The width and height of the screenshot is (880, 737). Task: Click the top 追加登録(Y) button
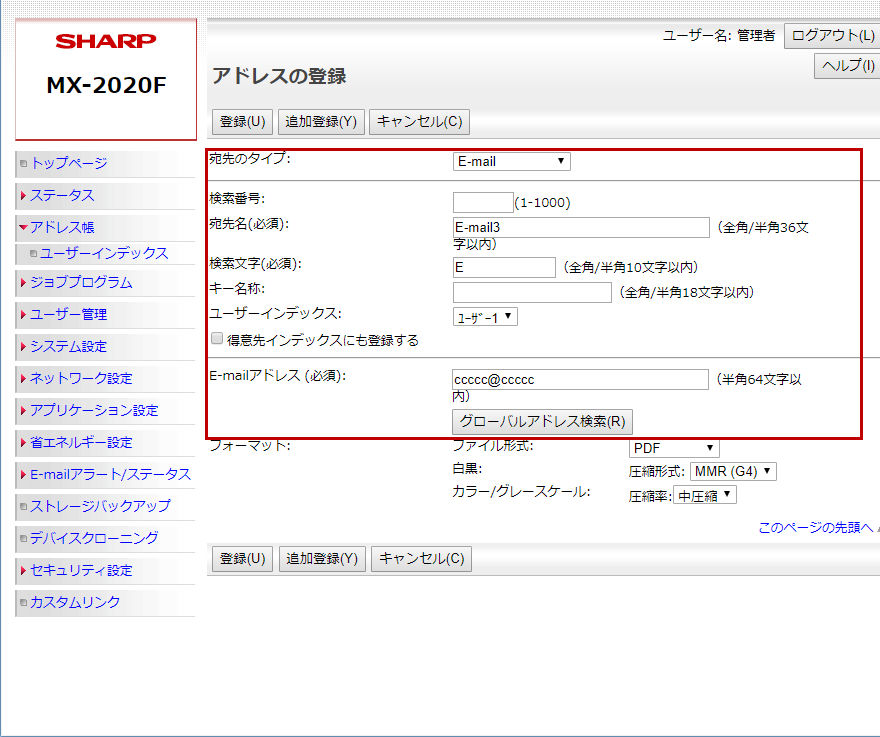[x=321, y=121]
